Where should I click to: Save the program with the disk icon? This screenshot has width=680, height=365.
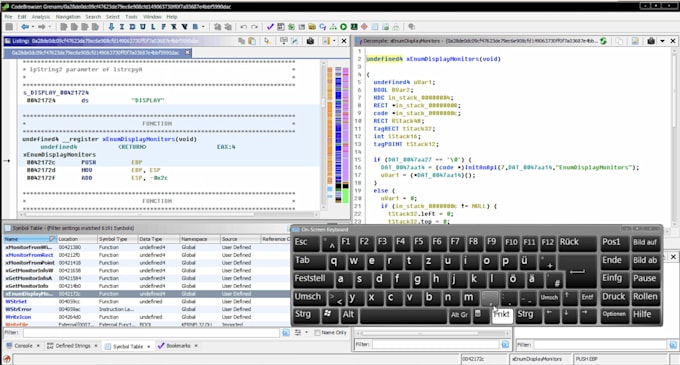pyautogui.click(x=9, y=27)
